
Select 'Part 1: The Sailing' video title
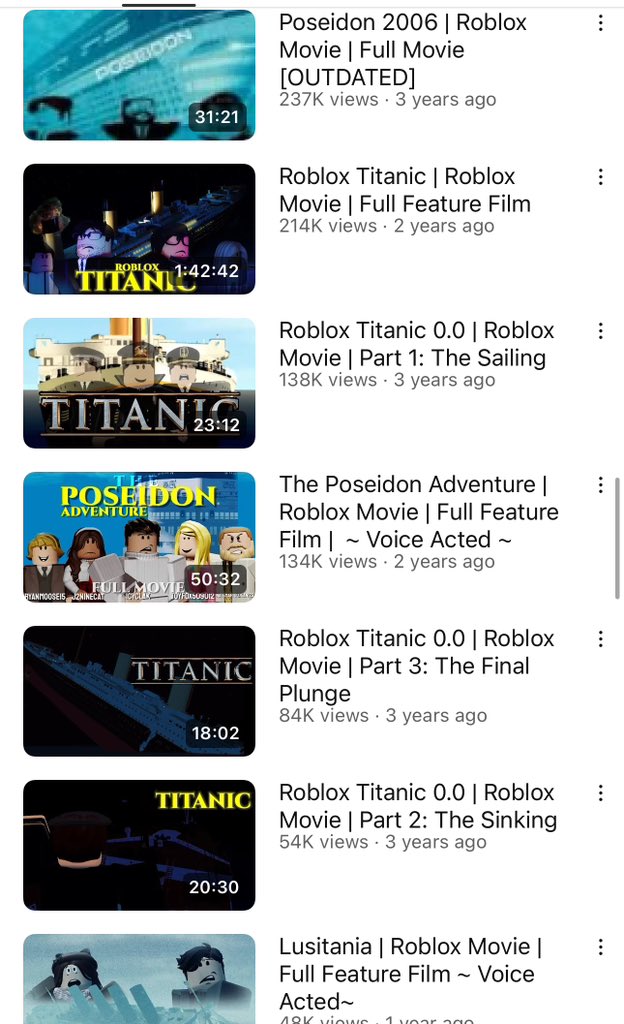416,344
